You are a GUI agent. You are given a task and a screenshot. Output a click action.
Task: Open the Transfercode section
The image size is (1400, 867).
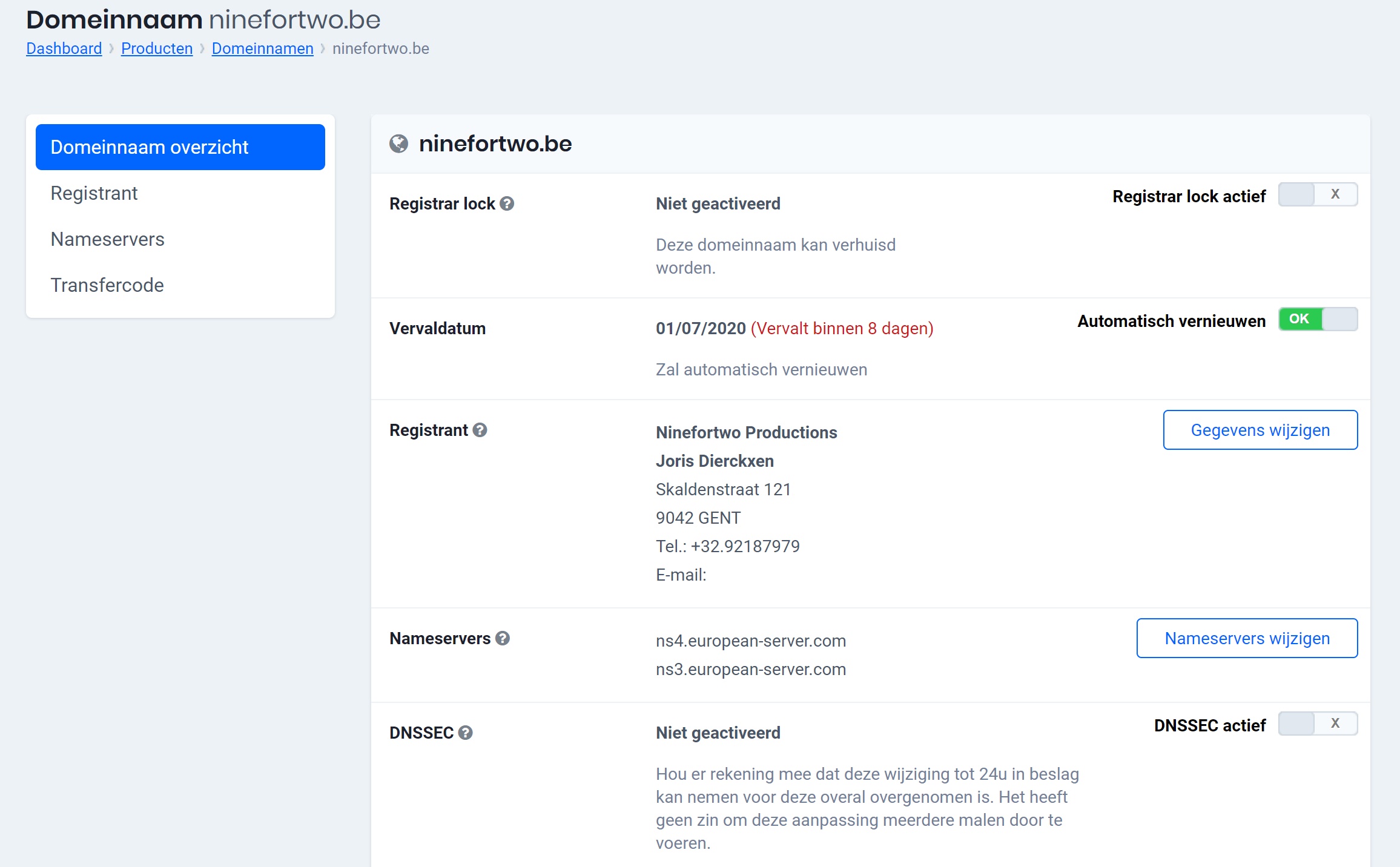(107, 285)
